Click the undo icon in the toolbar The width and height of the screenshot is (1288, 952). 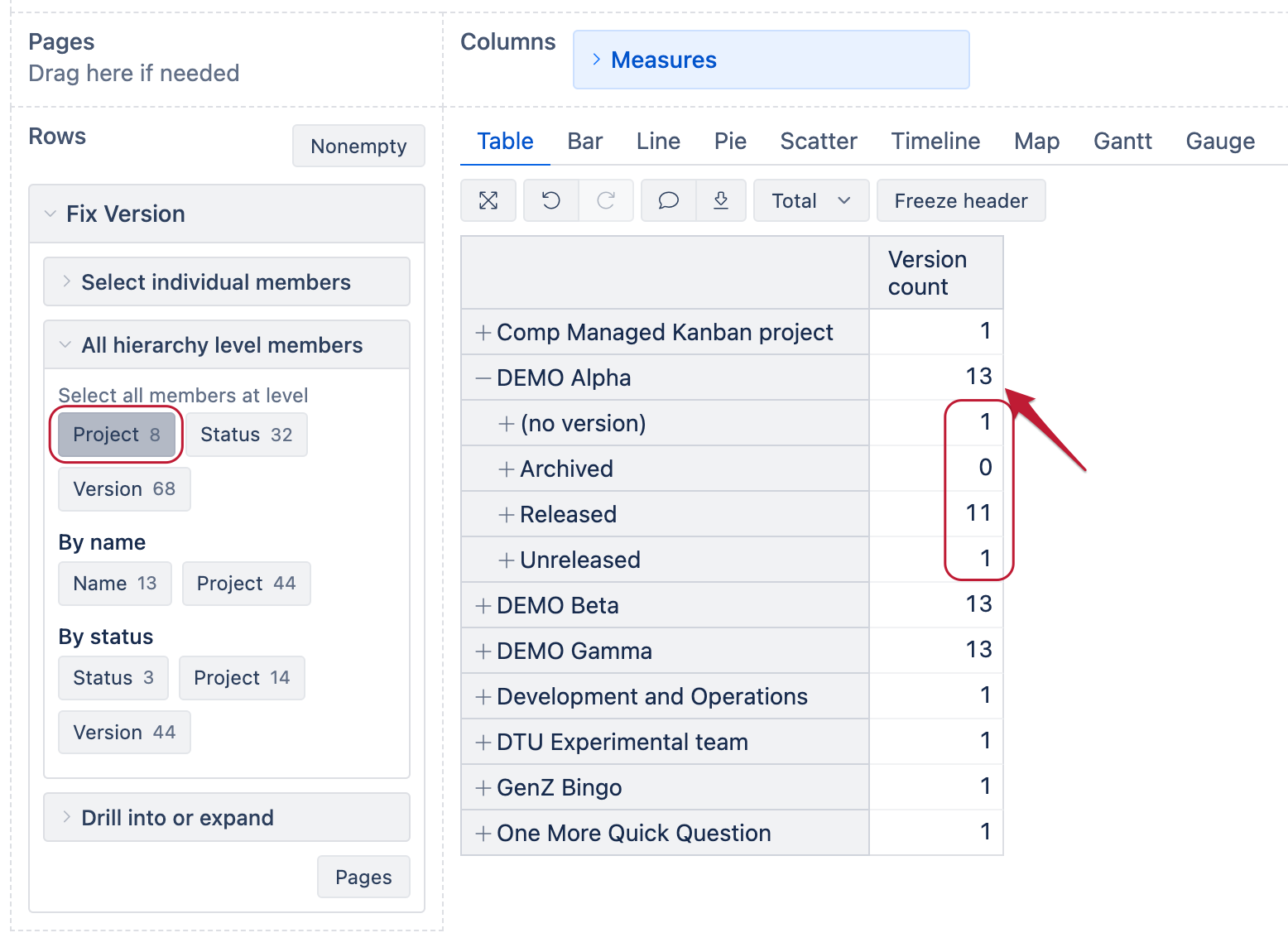(550, 200)
